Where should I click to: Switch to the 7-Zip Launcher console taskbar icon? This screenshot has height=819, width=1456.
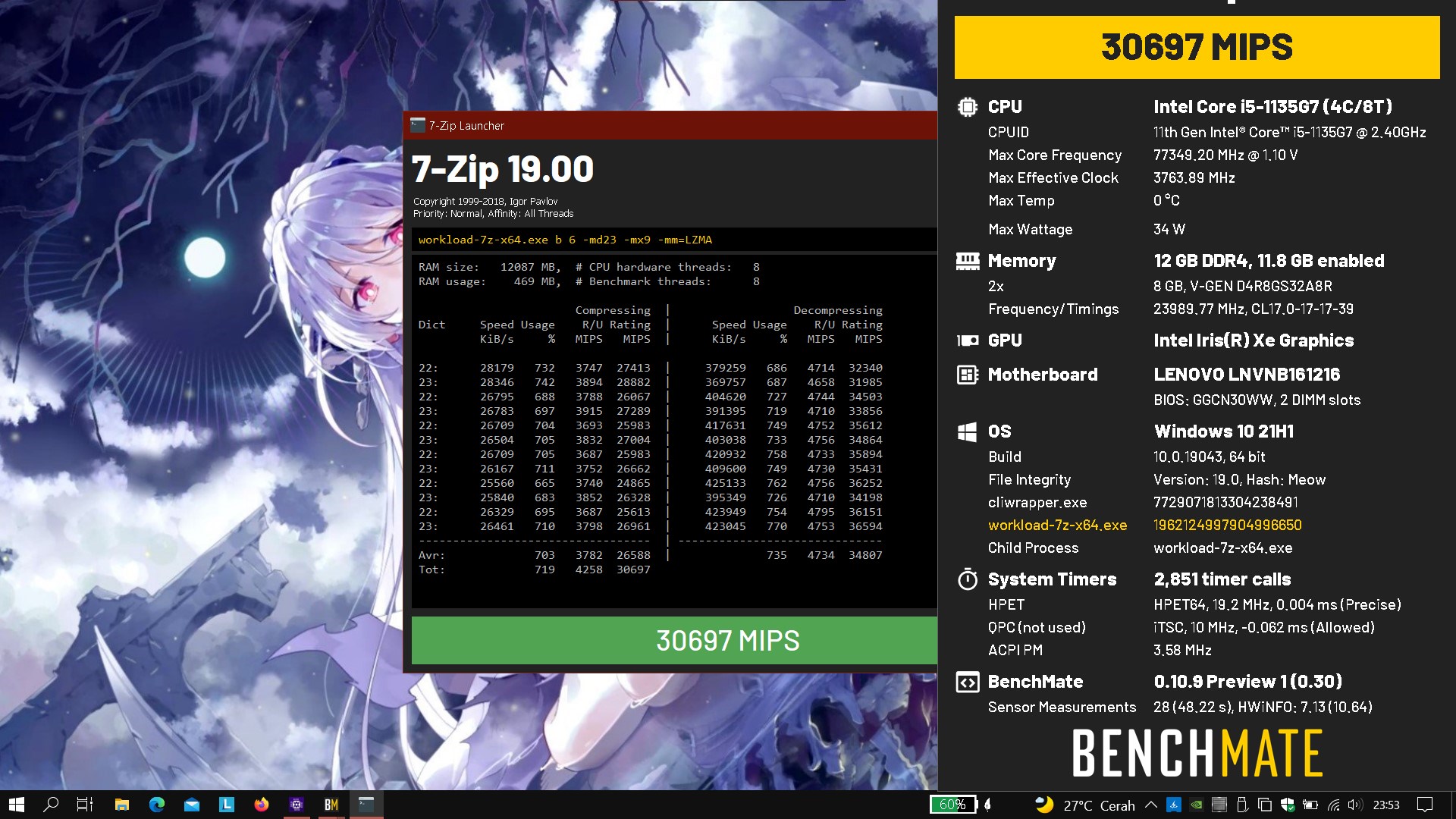(x=366, y=805)
